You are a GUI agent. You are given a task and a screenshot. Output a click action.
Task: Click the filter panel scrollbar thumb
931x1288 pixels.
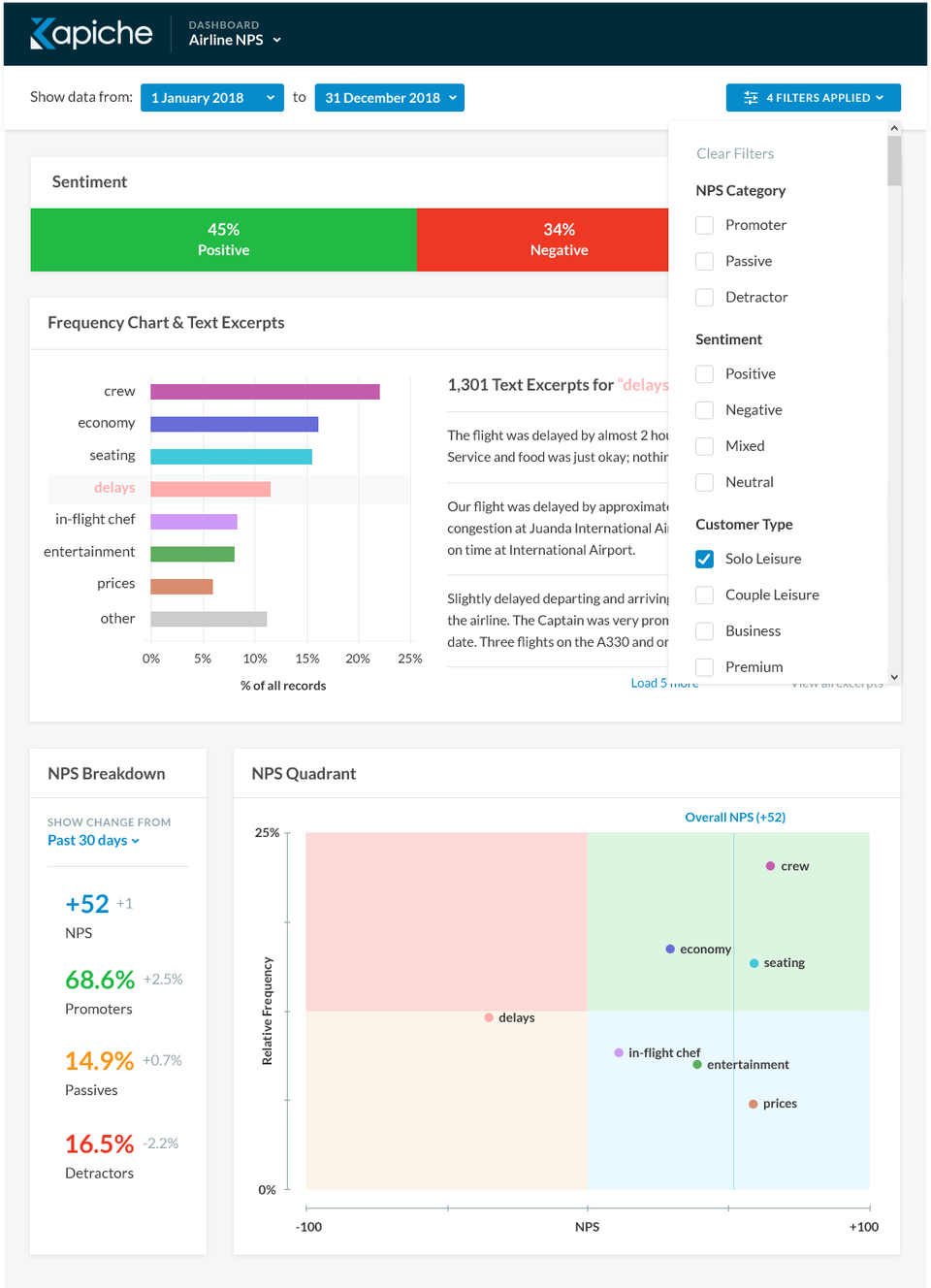(x=894, y=160)
